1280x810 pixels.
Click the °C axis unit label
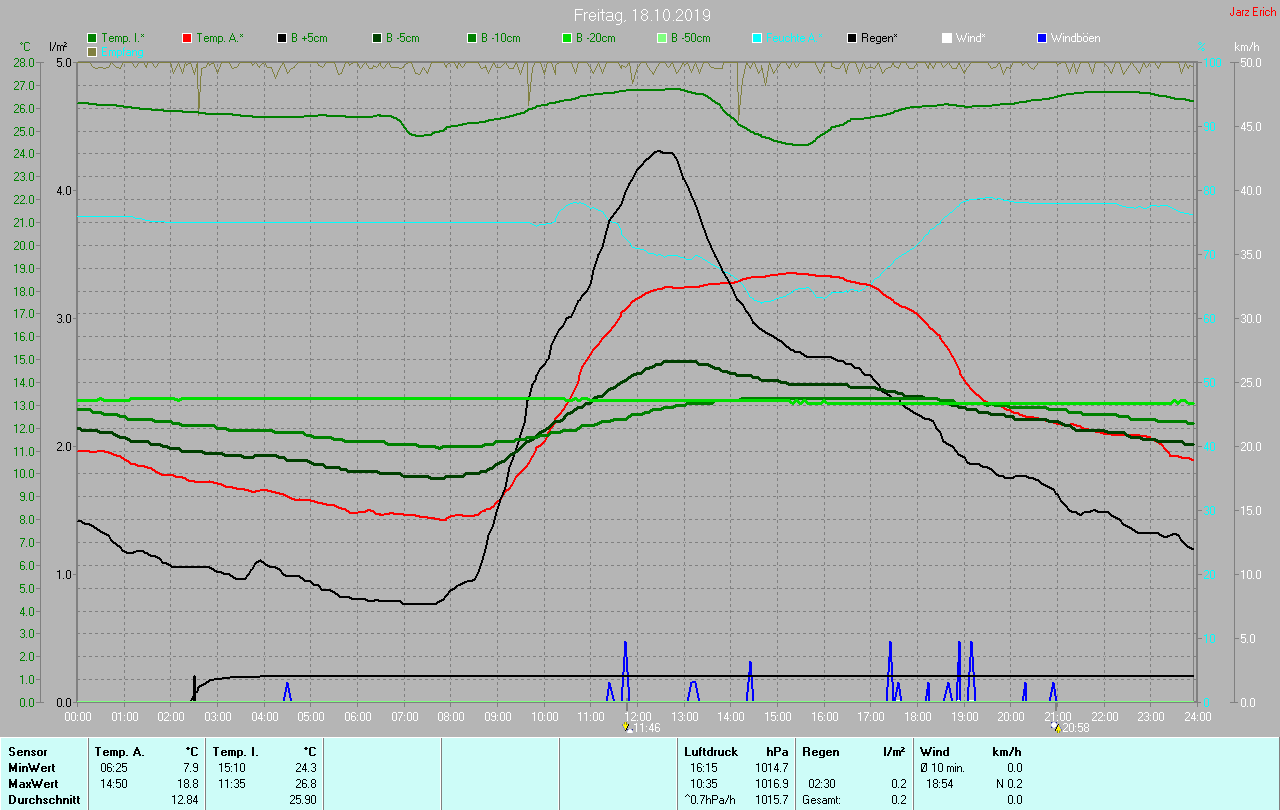(26, 47)
